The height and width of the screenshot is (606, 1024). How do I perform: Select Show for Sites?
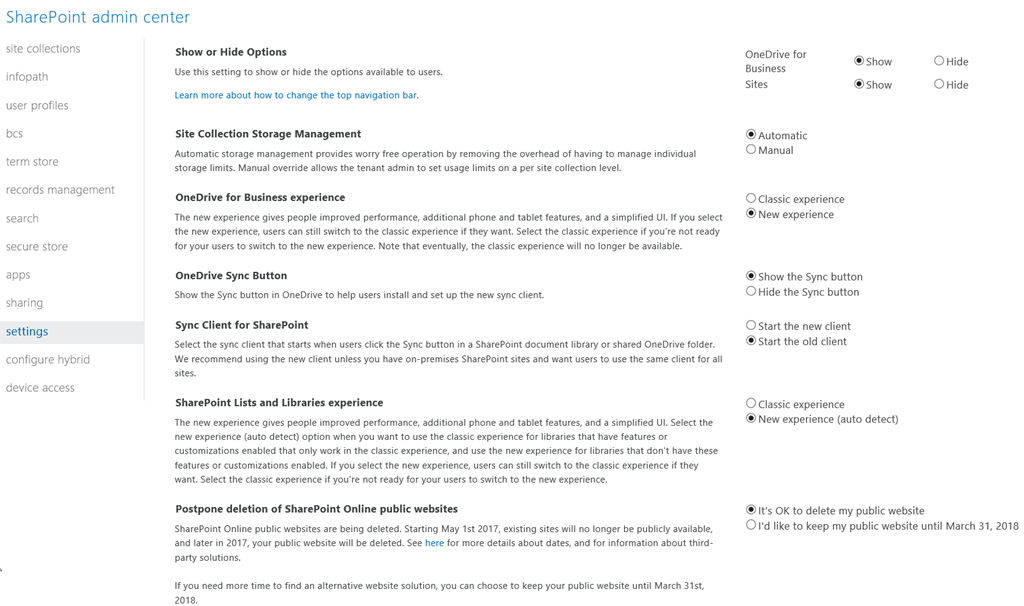click(x=859, y=85)
